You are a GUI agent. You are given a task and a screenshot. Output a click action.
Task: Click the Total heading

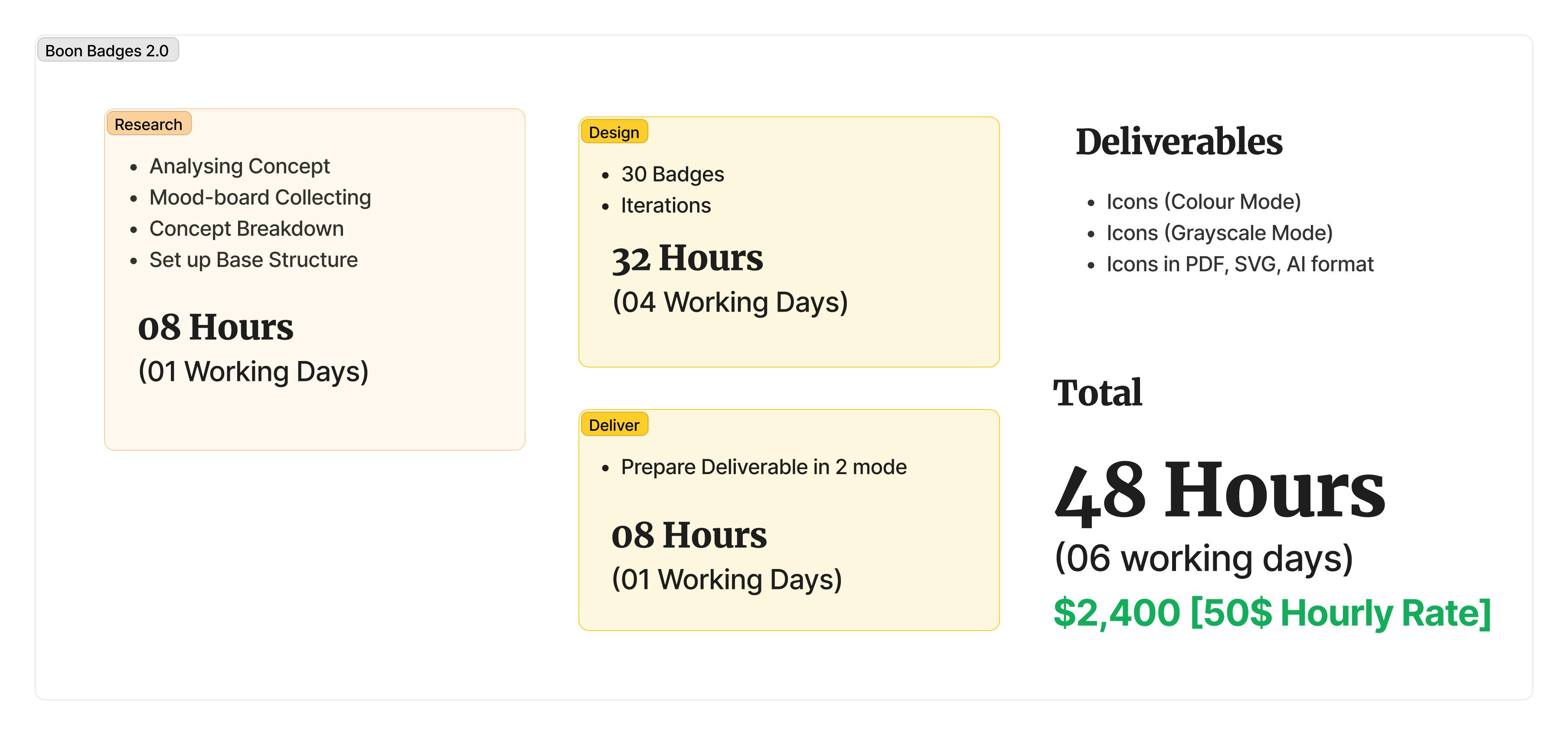pyautogui.click(x=1098, y=393)
